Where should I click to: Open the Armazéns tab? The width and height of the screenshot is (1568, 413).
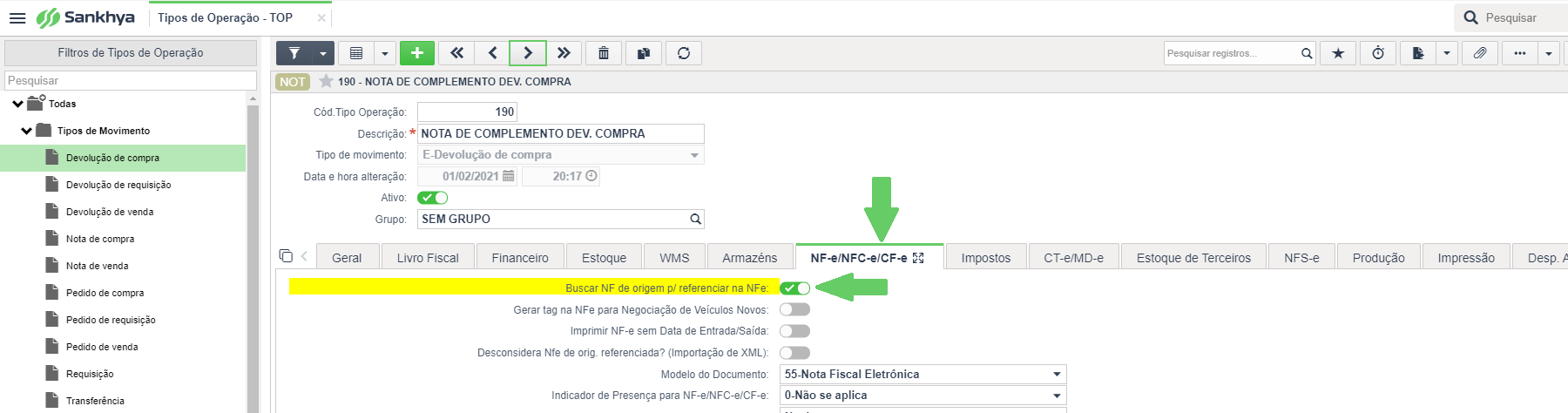click(x=749, y=257)
